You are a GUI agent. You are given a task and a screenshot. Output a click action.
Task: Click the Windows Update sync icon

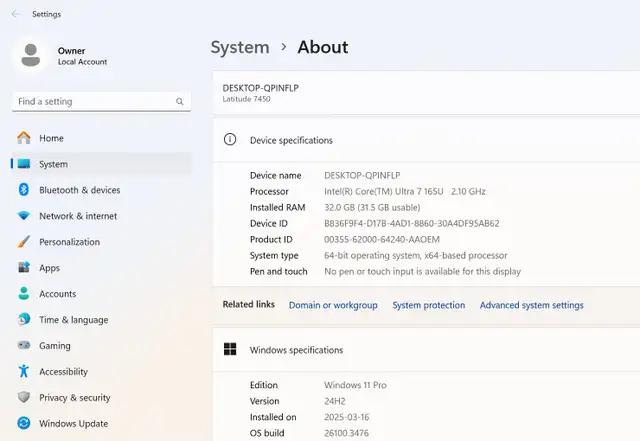pyautogui.click(x=24, y=423)
